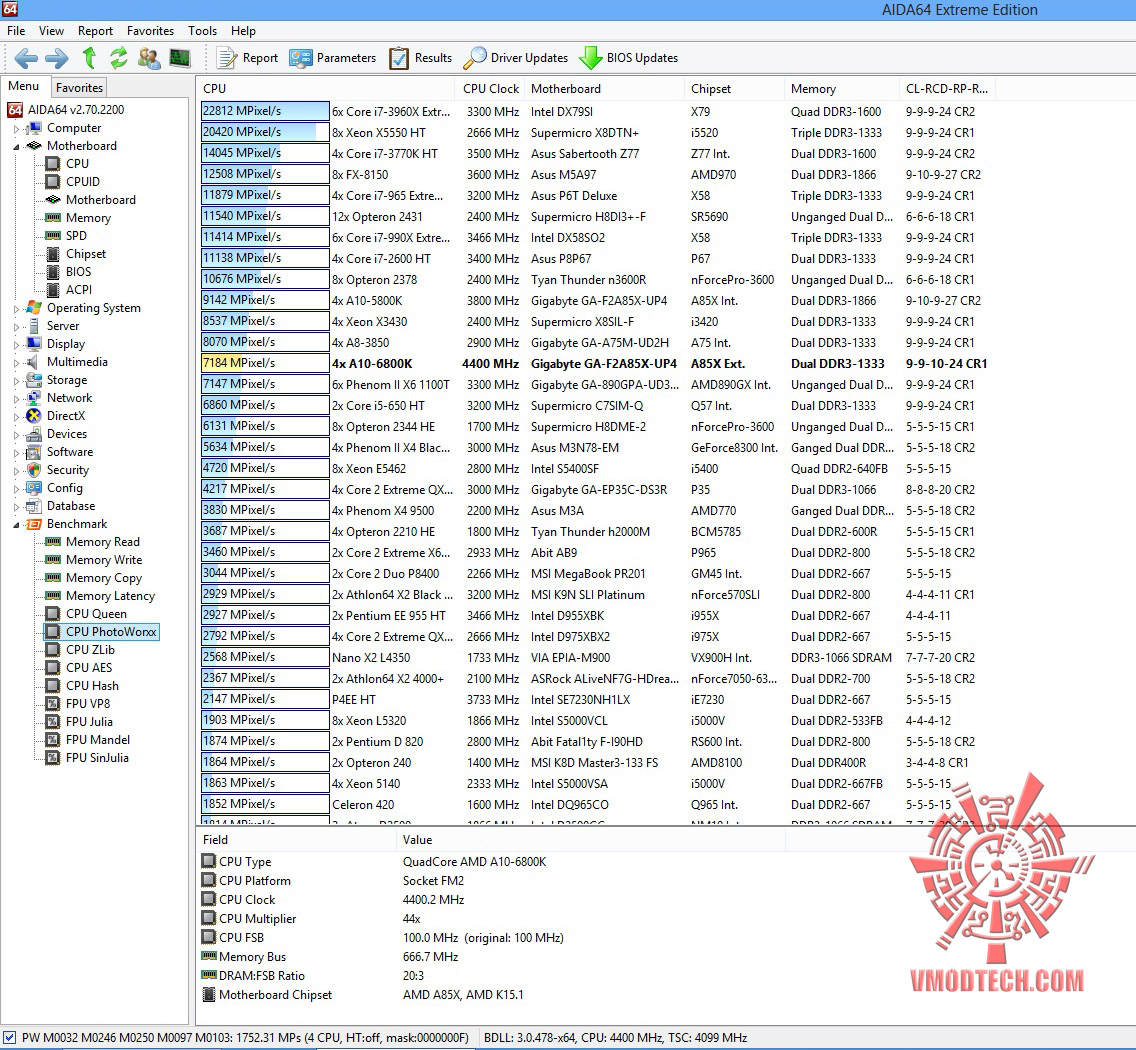Open the Help menu
The height and width of the screenshot is (1050, 1136).
(x=243, y=30)
